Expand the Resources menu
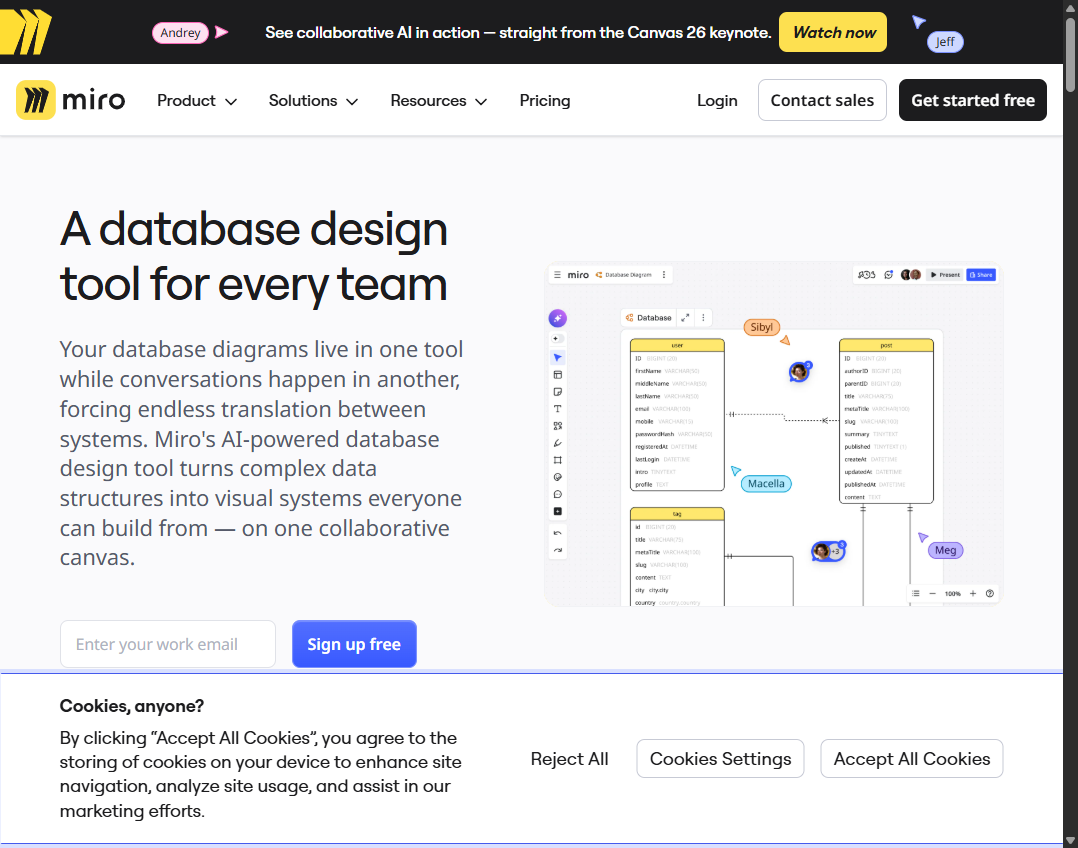Viewport: 1078px width, 848px height. 439,100
